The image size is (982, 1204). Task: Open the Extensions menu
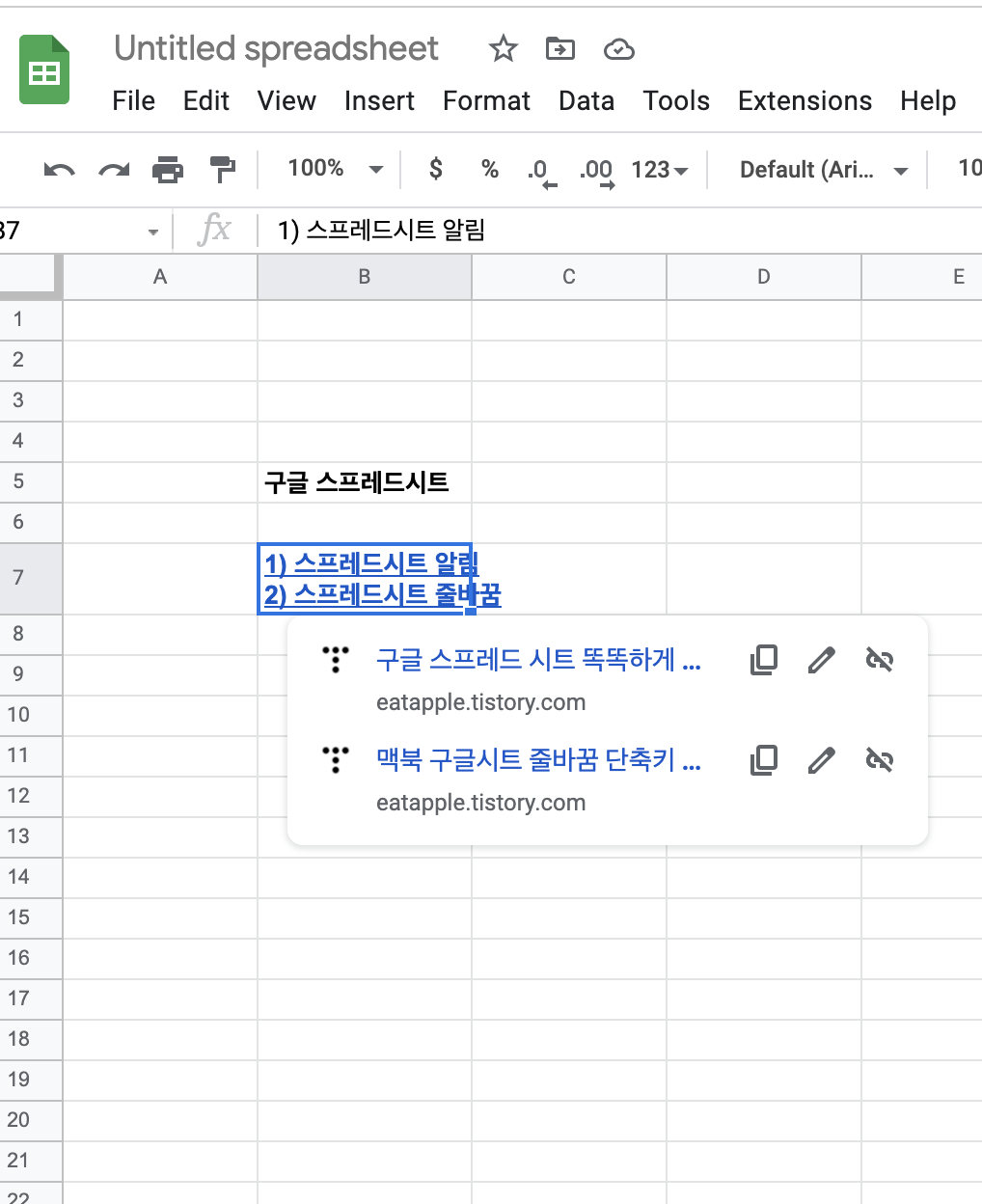(x=805, y=100)
